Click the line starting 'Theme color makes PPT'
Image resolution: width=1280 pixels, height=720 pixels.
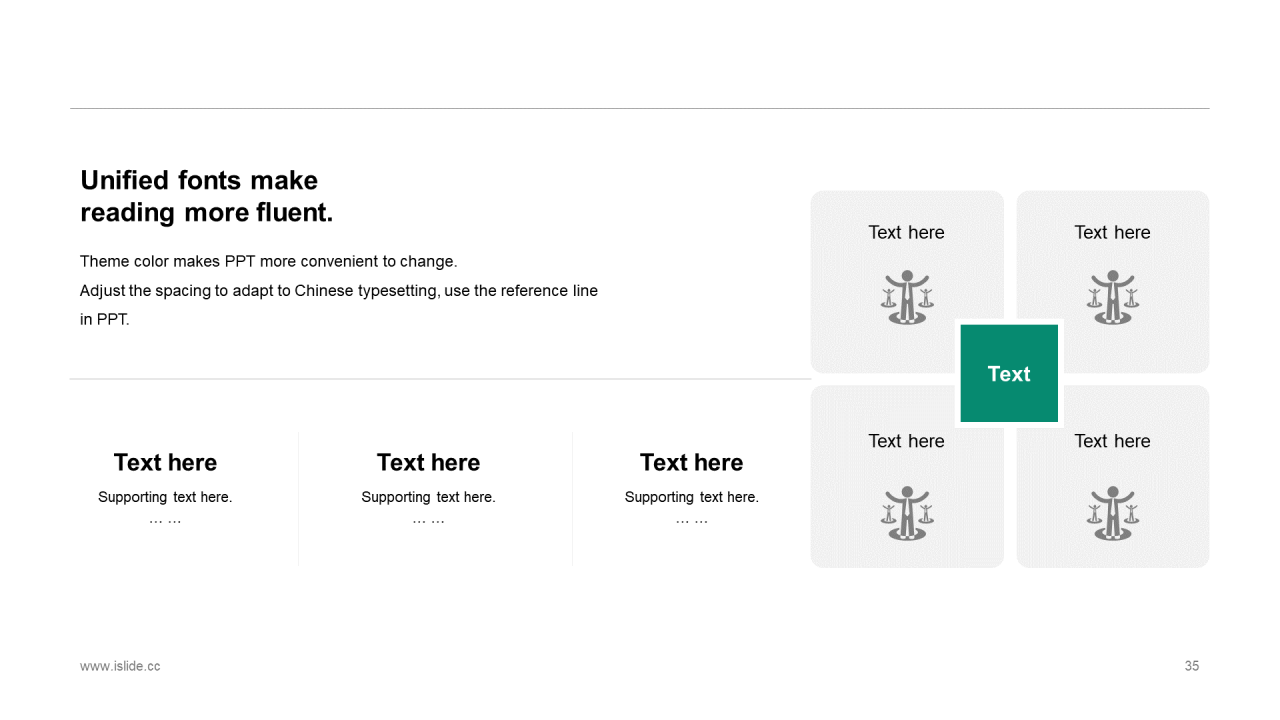point(268,261)
